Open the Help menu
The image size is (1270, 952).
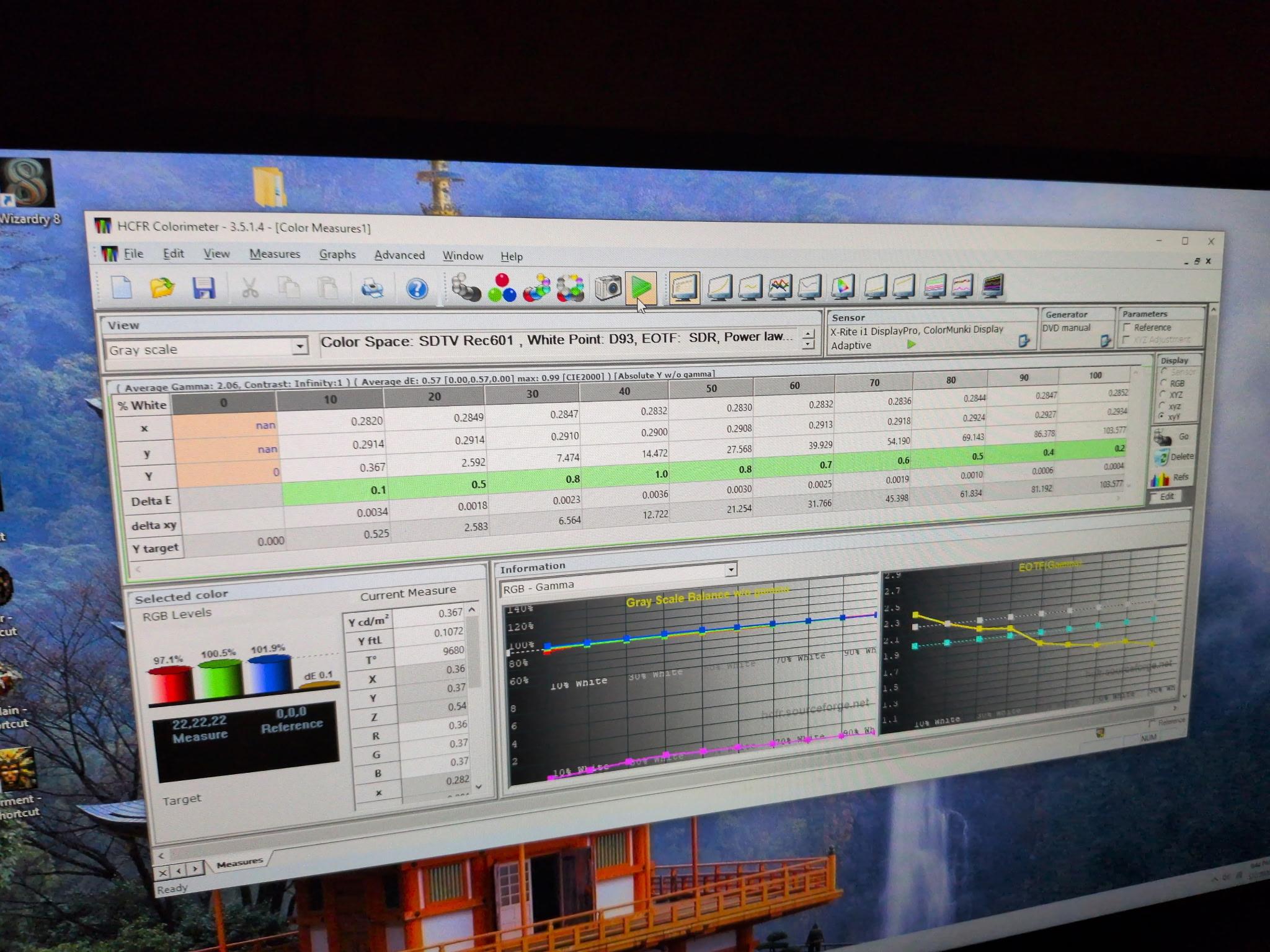[x=512, y=256]
